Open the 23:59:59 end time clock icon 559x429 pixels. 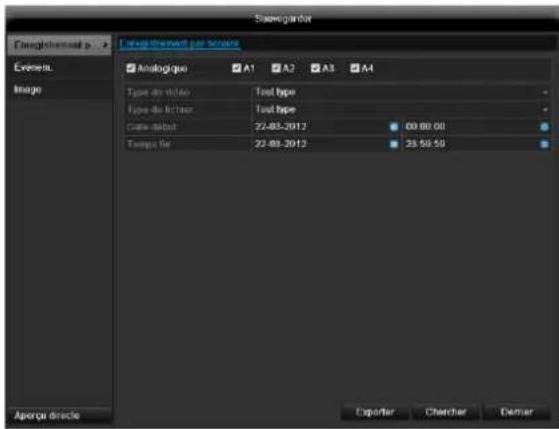[x=544, y=144]
